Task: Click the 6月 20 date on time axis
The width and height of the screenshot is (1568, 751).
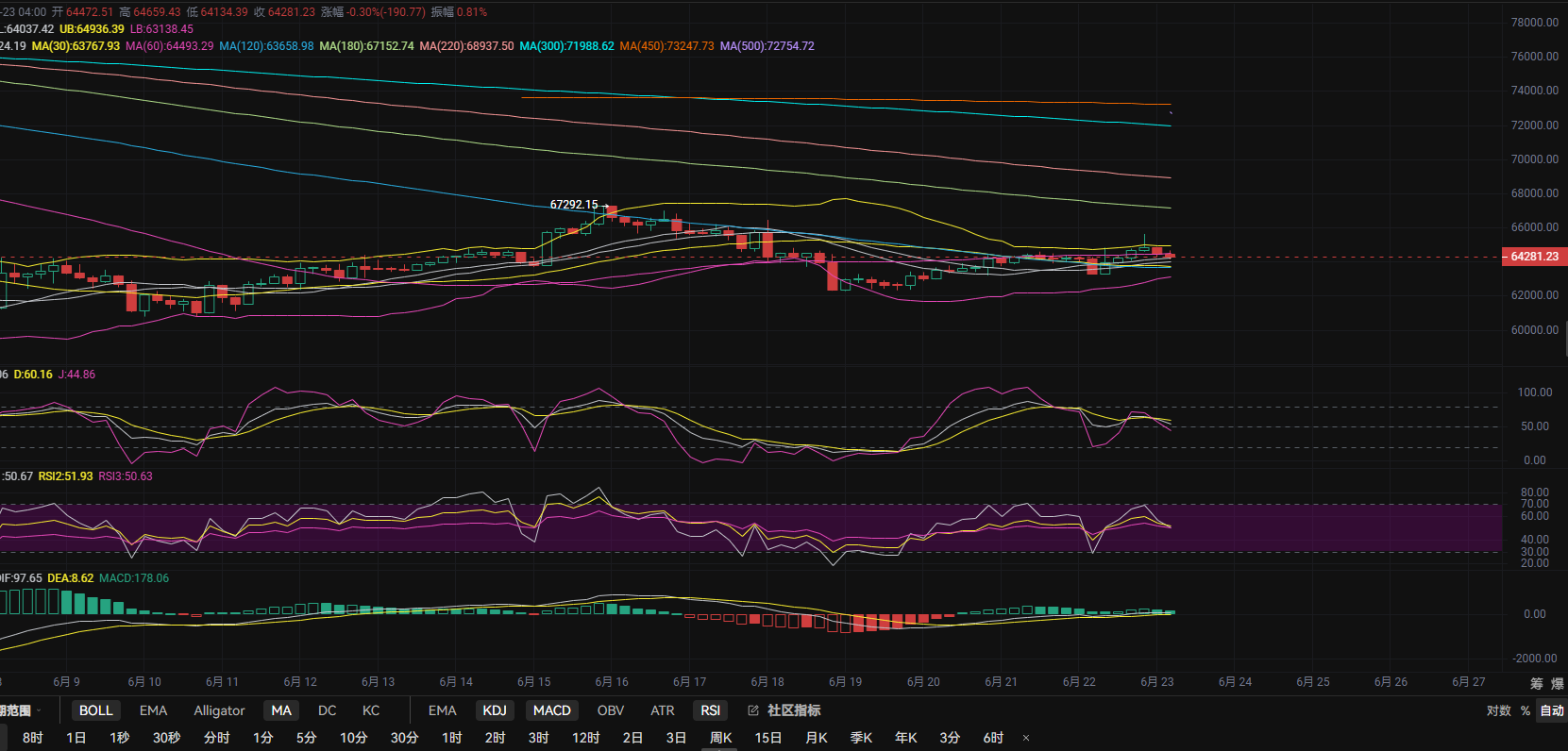Action: point(923,681)
